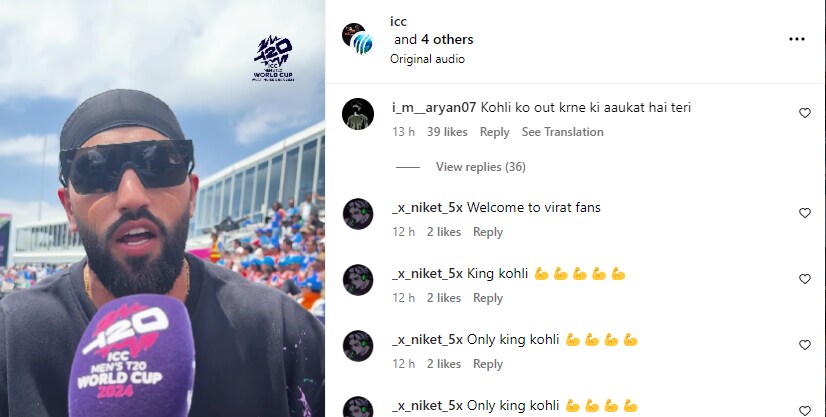Image resolution: width=826 pixels, height=417 pixels.
Task: Click the heart on first 'Only king kohli' comment
Action: pyautogui.click(x=804, y=344)
